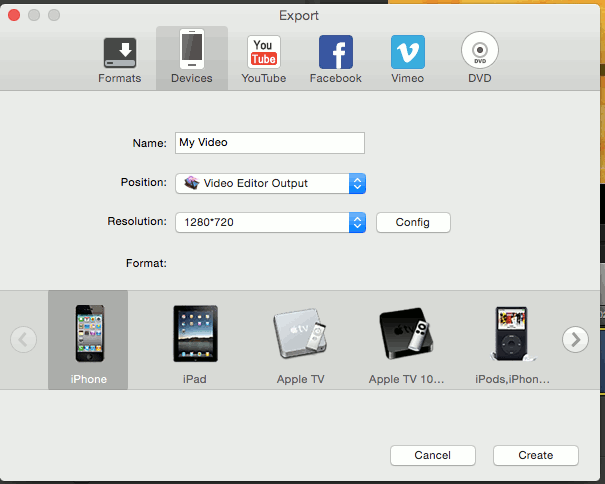Show previous devices with the left arrow

(24, 340)
